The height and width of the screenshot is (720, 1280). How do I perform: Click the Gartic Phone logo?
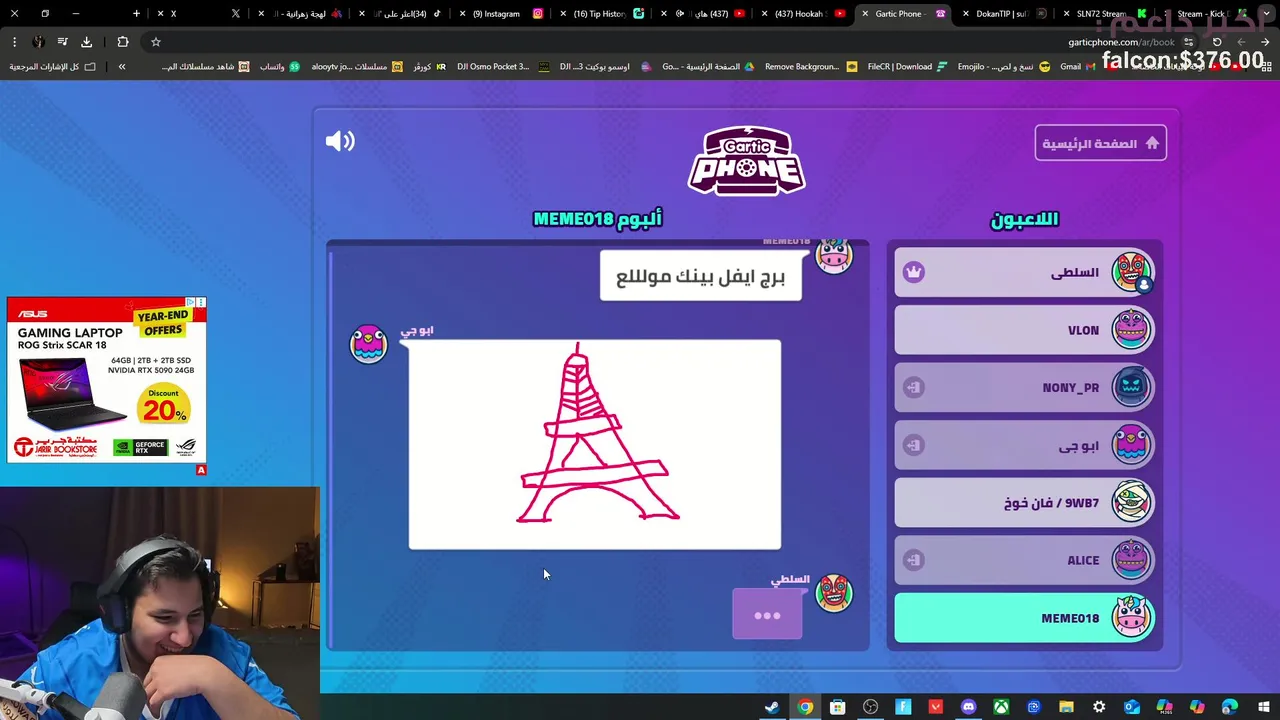point(746,160)
